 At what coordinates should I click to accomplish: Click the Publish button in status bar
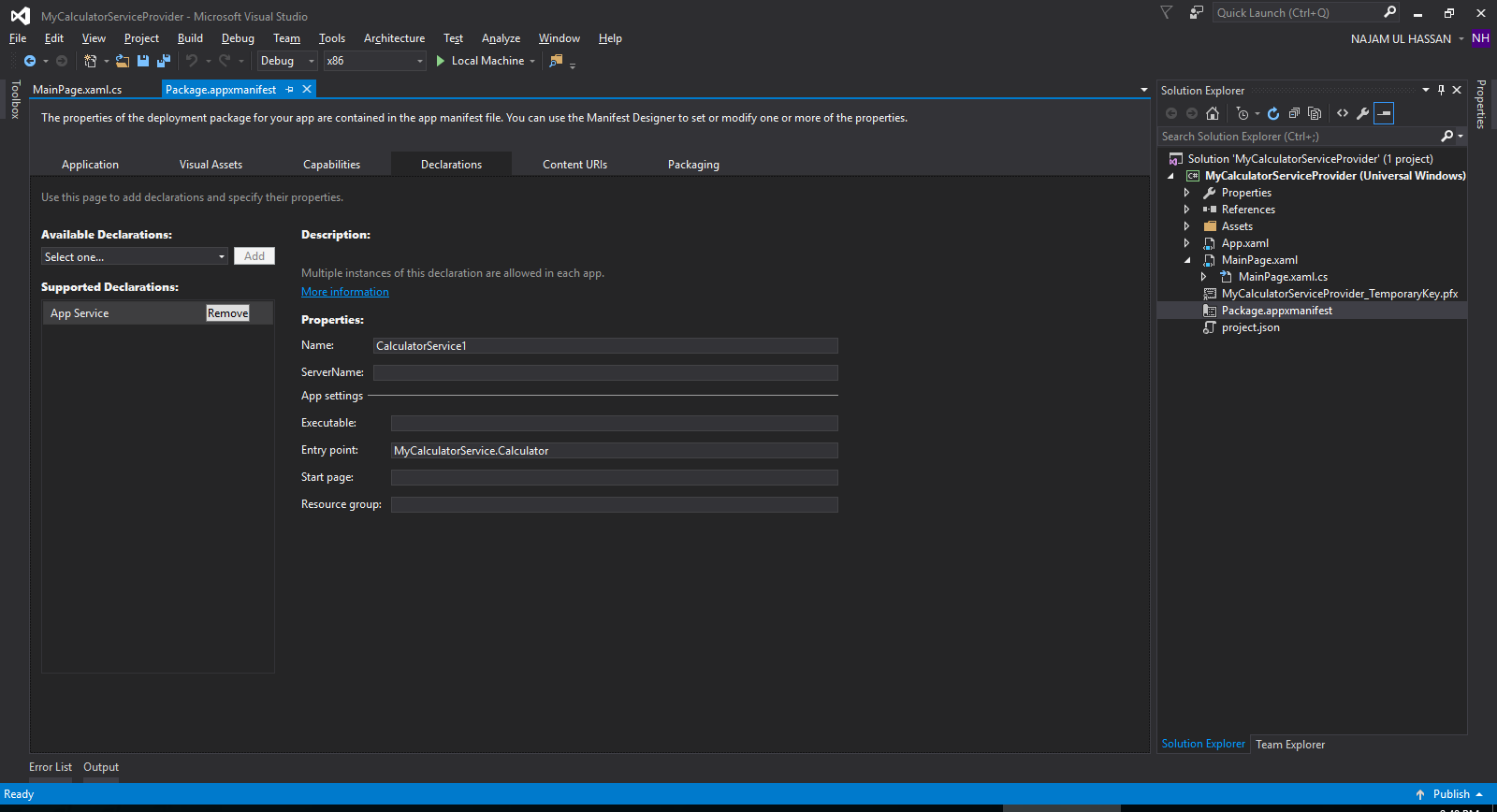[1449, 794]
